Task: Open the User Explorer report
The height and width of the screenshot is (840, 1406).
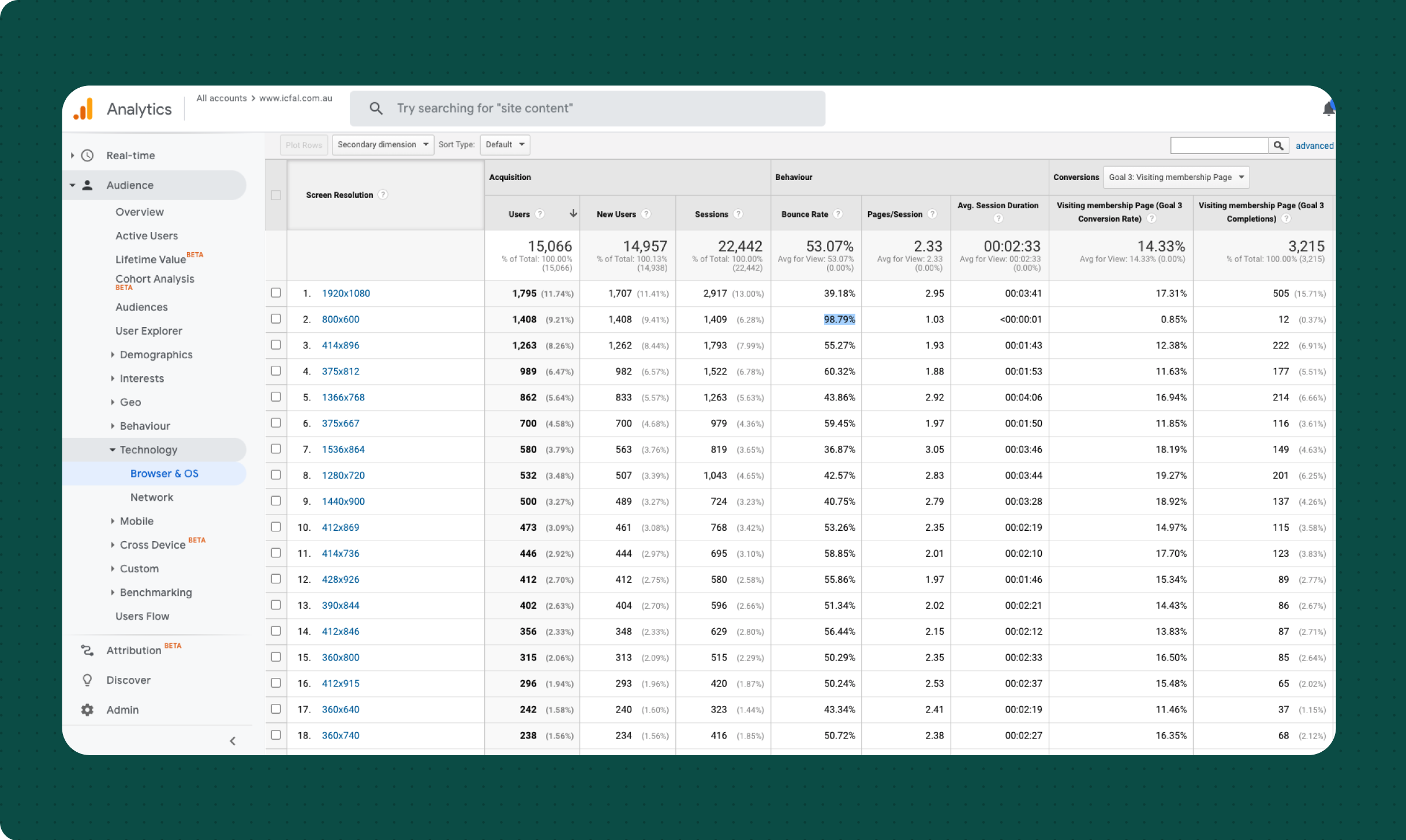Action: click(x=149, y=331)
